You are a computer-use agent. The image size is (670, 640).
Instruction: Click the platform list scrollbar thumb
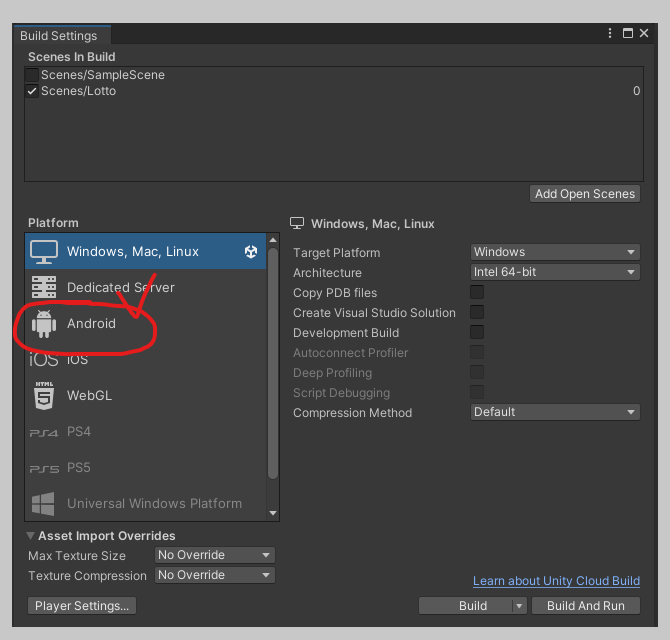click(273, 364)
